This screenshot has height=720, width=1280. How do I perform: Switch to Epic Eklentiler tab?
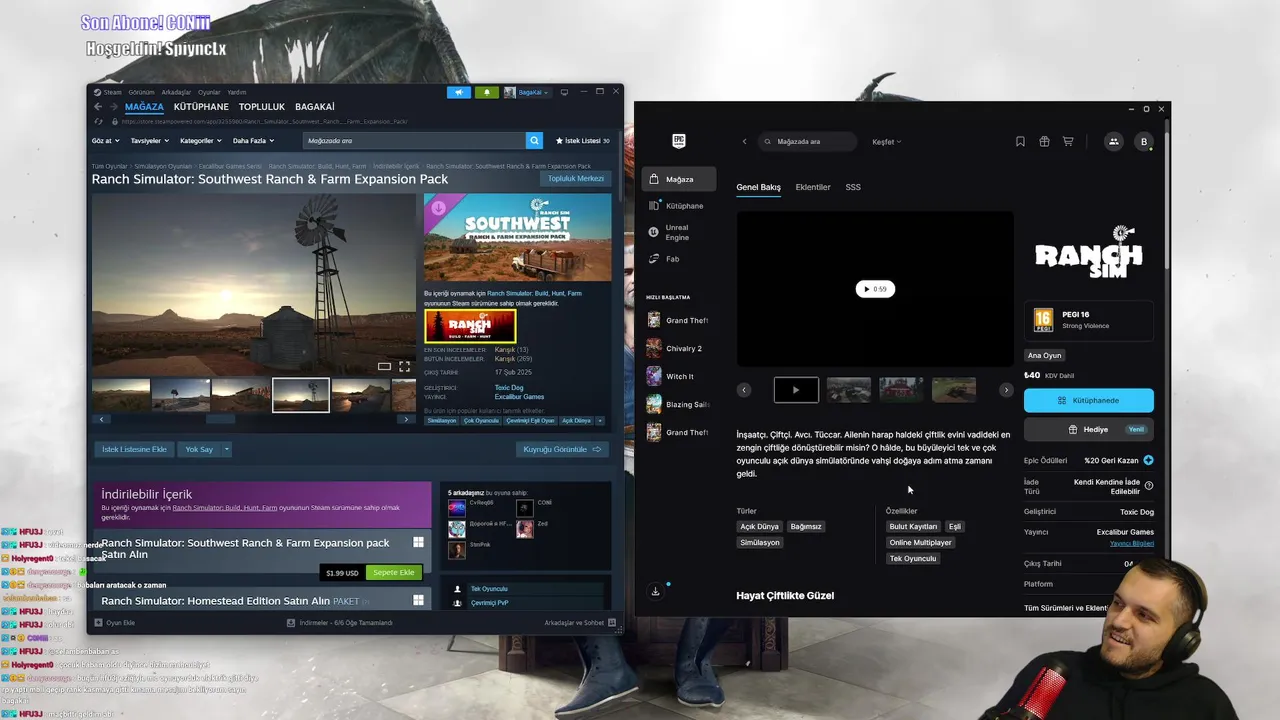(x=813, y=187)
